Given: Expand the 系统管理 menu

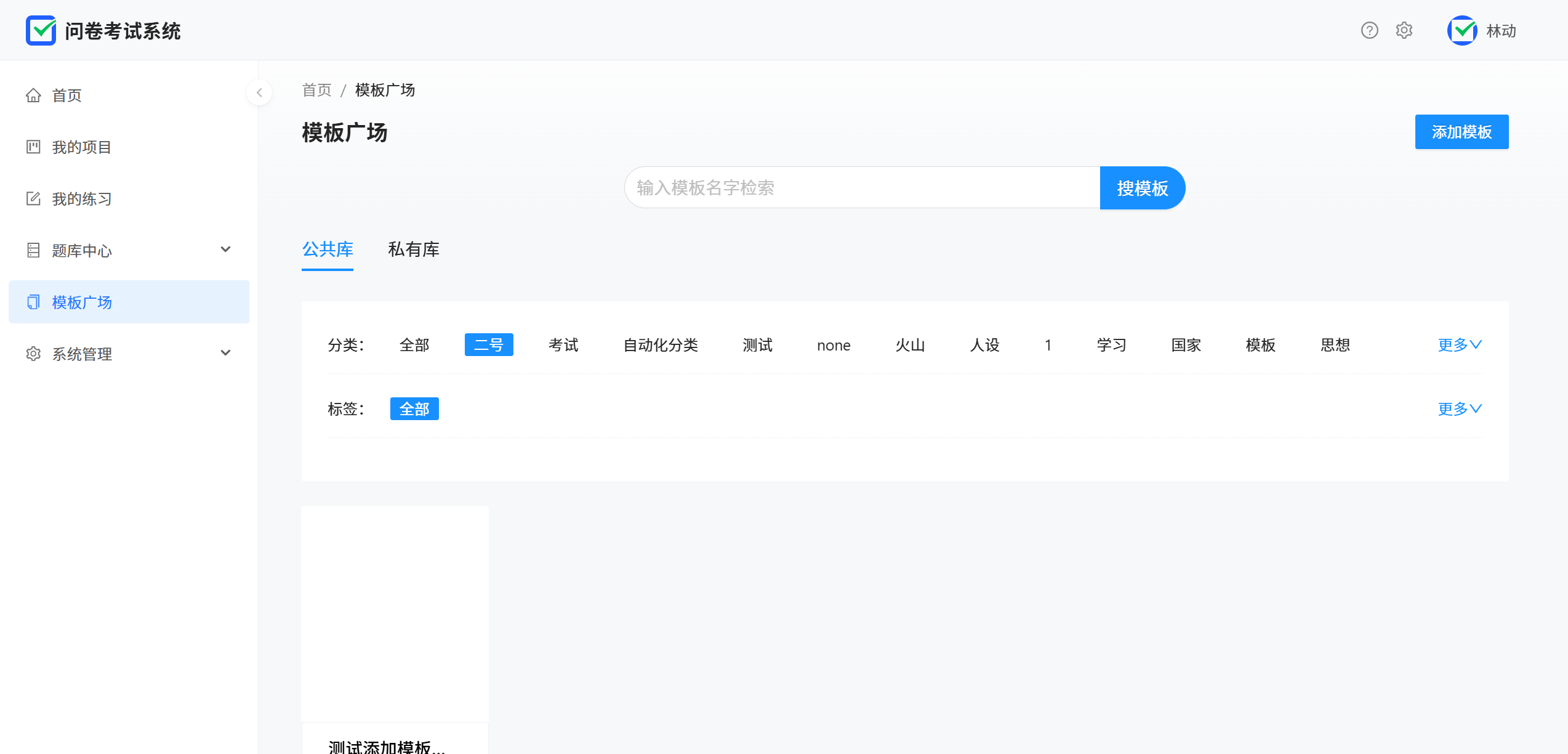Looking at the screenshot, I should click(x=225, y=354).
